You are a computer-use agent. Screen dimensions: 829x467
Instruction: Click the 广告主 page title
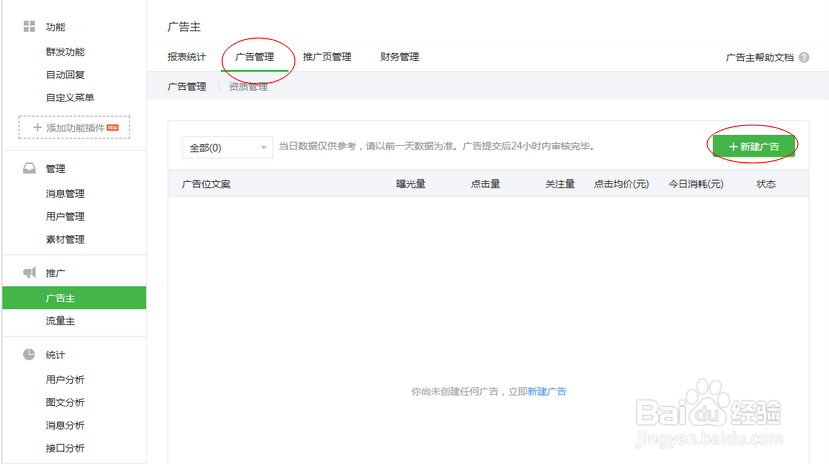coord(184,26)
